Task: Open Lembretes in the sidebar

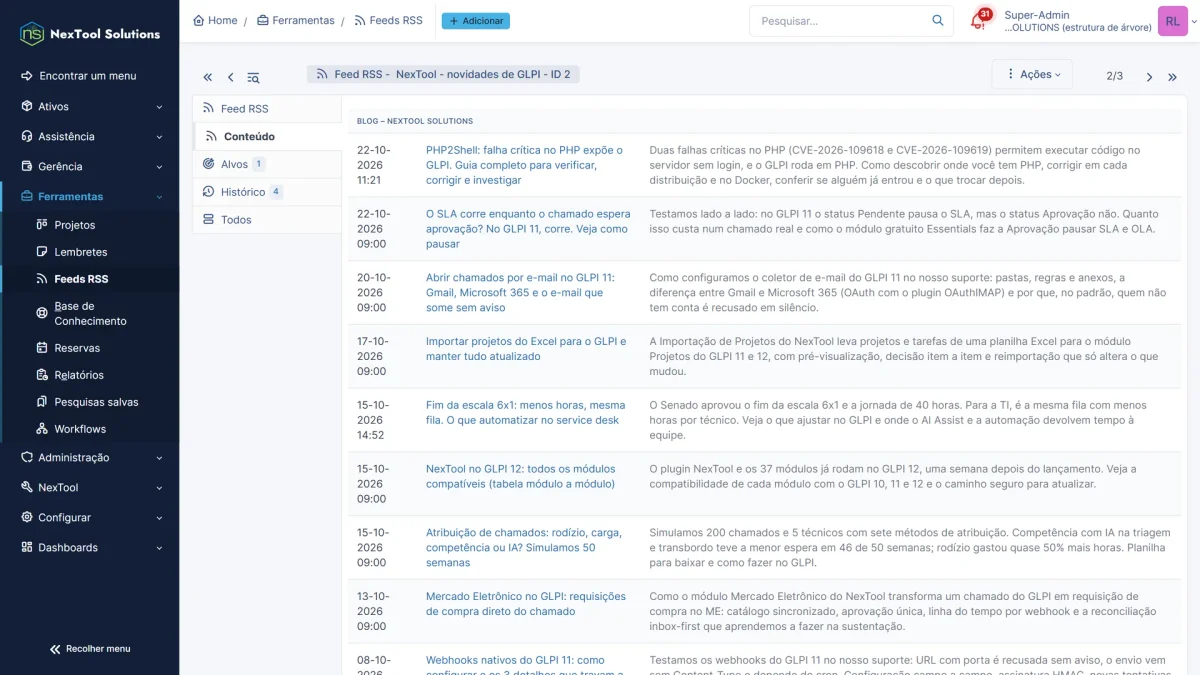Action: pyautogui.click(x=90, y=252)
